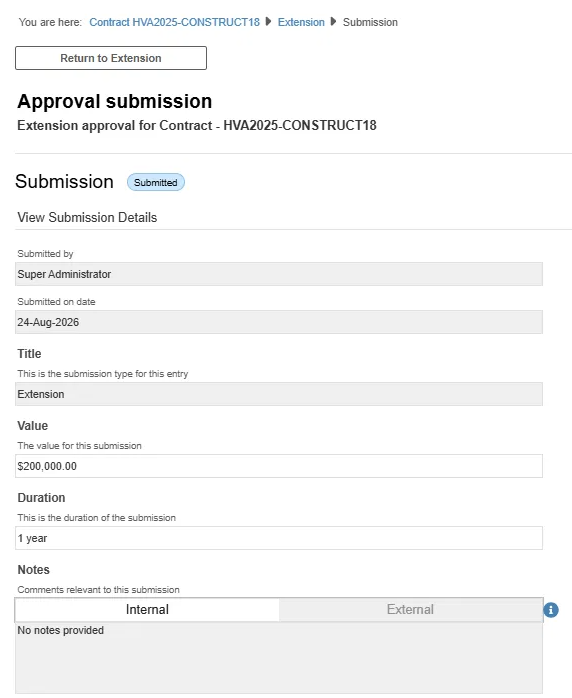Viewport: 572px width, 698px height.
Task: Click the Notes section label
Action: pyautogui.click(x=33, y=569)
